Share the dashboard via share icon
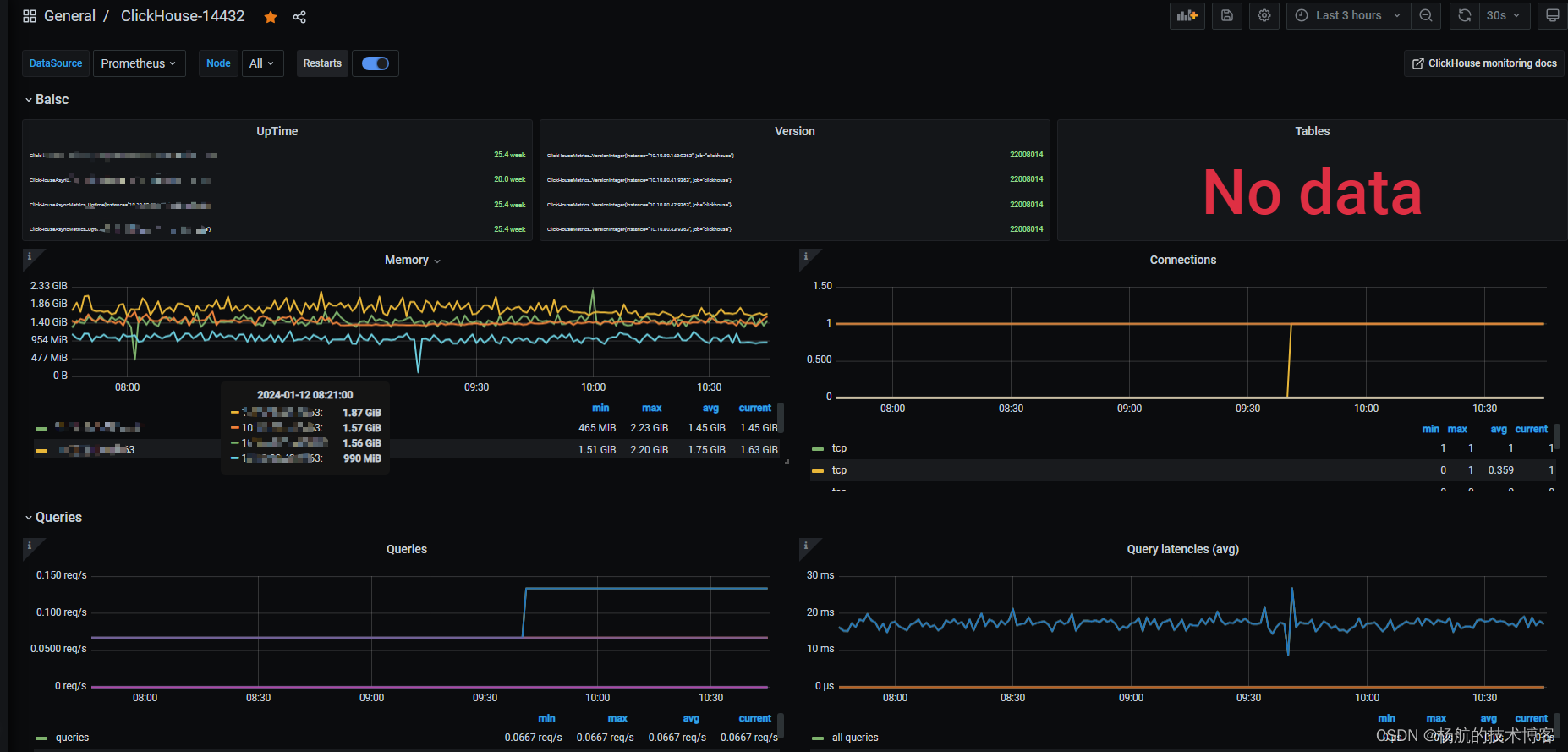 299,17
